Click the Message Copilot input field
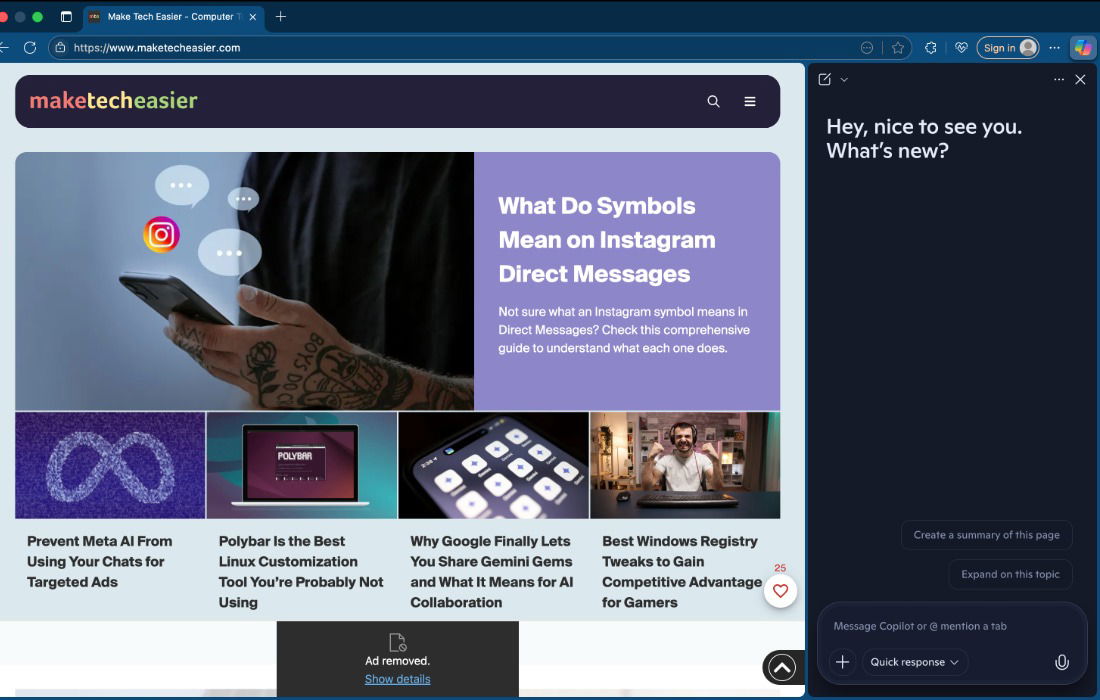The image size is (1100, 700). [x=950, y=626]
